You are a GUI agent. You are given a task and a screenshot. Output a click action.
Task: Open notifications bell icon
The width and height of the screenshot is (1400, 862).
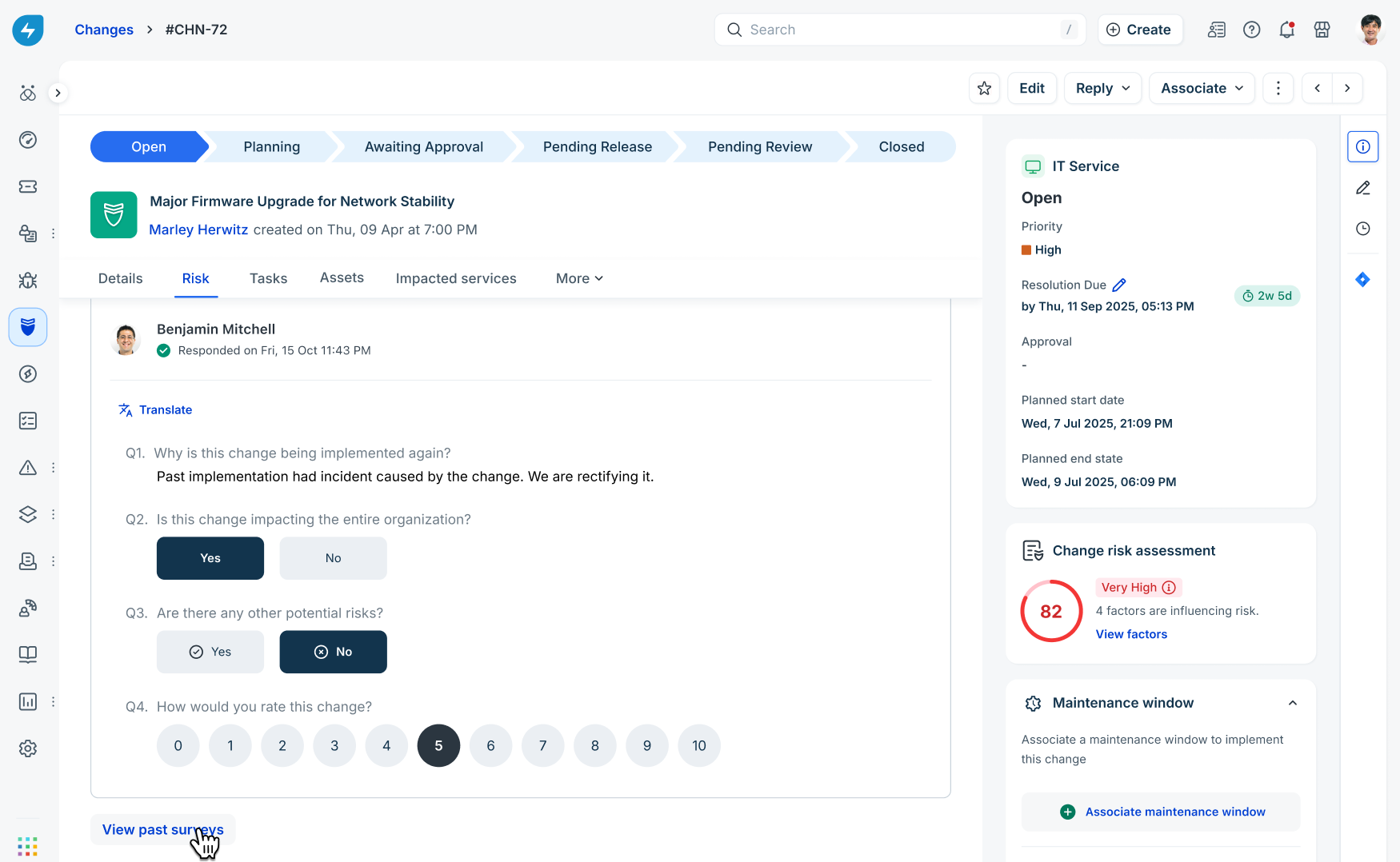click(1286, 30)
